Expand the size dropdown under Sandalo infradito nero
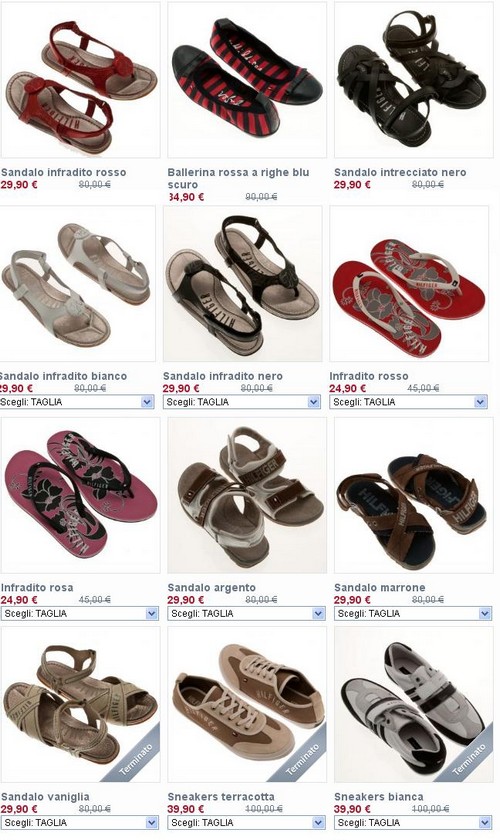The height and width of the screenshot is (840, 500). 242,402
